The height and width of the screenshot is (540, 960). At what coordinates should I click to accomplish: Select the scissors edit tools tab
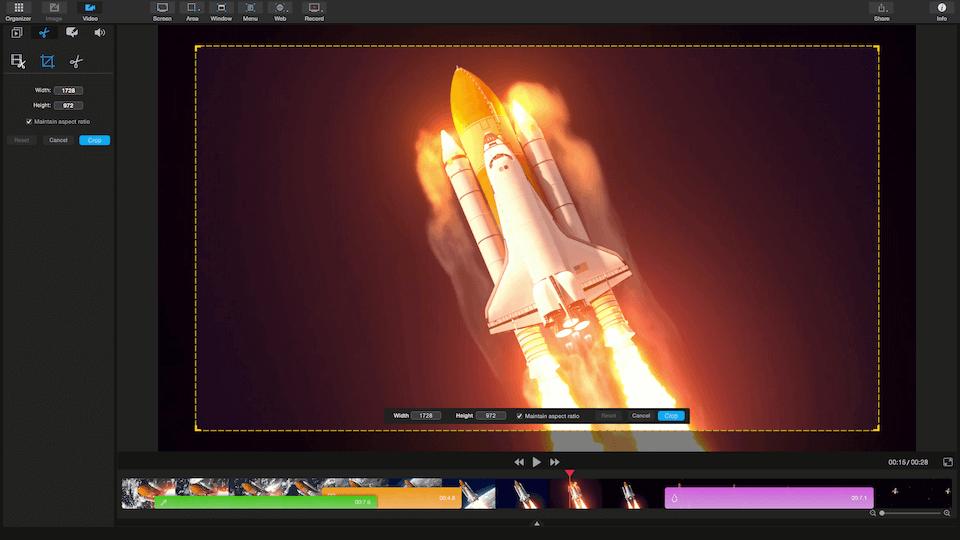(x=44, y=32)
